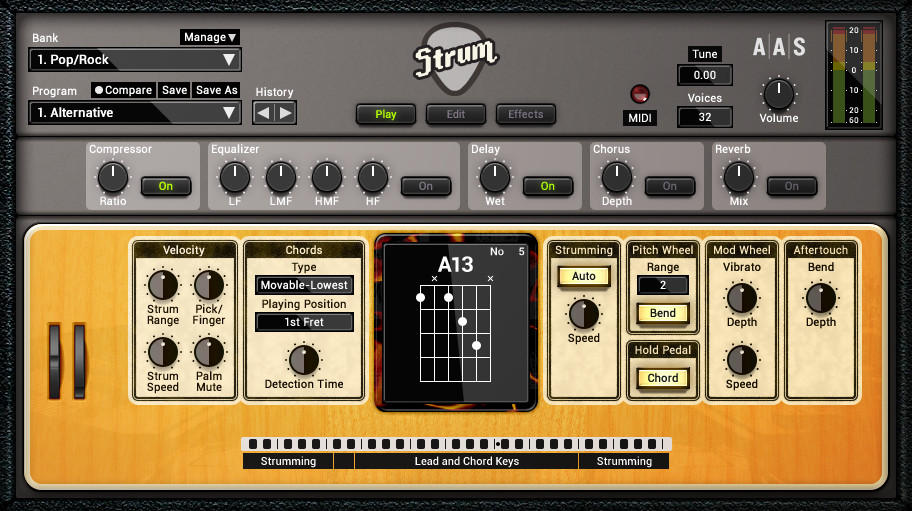Toggle the Compressor On switch
Image resolution: width=912 pixels, height=511 pixels.
pyautogui.click(x=166, y=186)
